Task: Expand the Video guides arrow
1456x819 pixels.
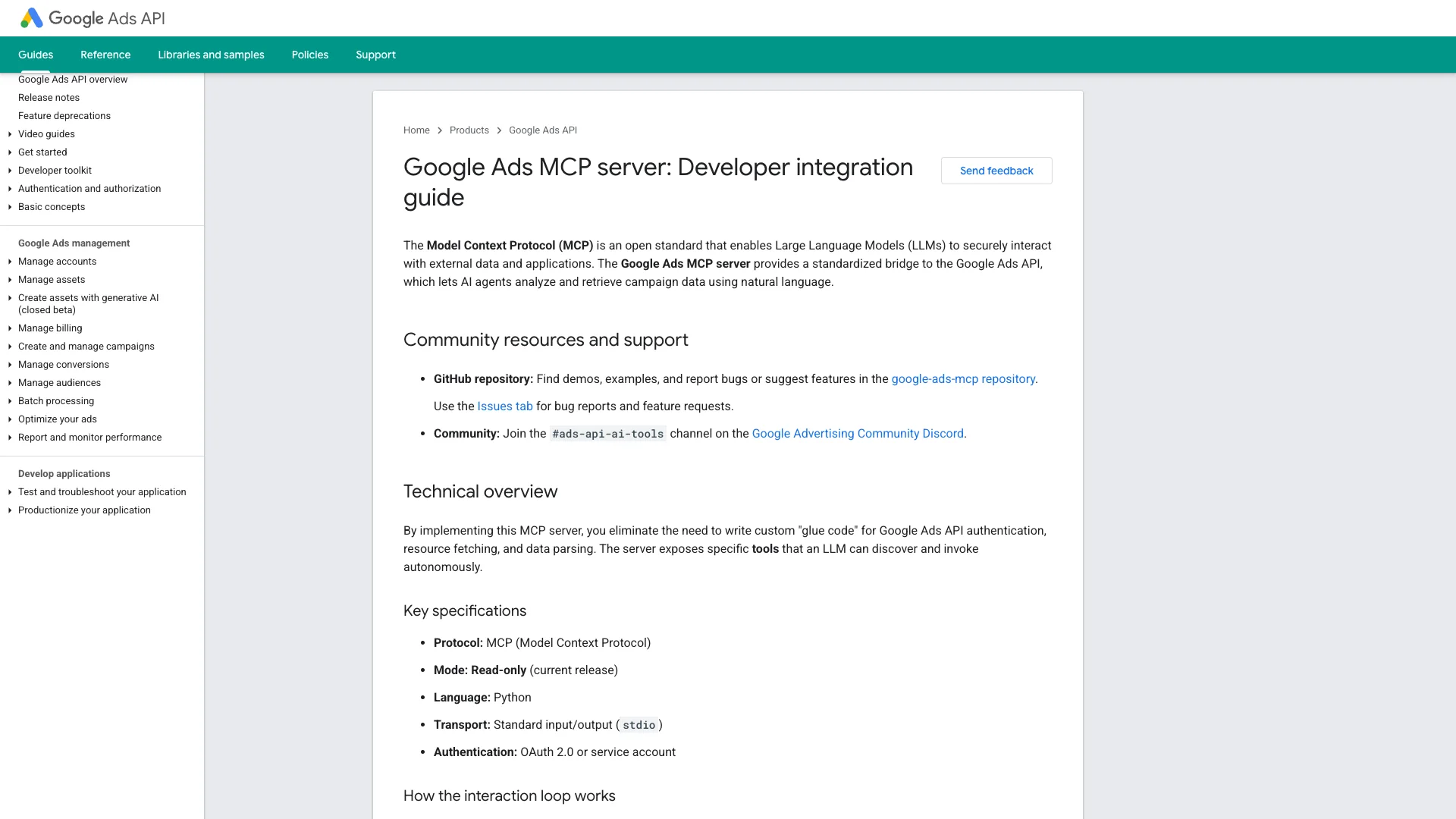Action: (10, 134)
